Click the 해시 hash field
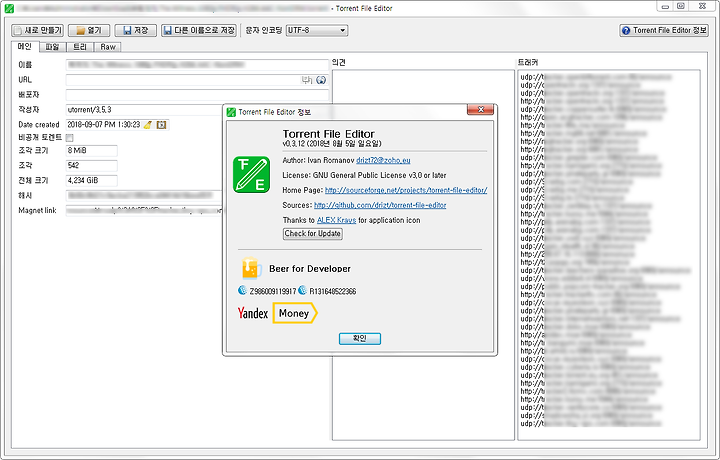720x460 pixels. [x=144, y=196]
